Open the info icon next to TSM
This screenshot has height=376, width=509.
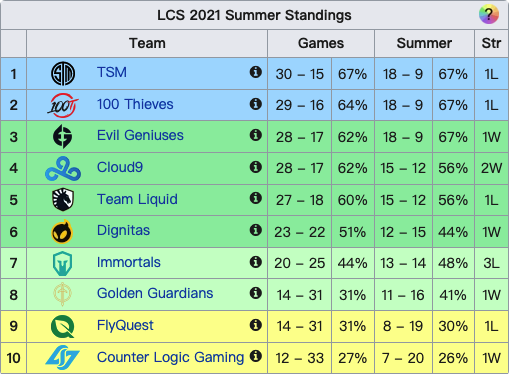[256, 72]
